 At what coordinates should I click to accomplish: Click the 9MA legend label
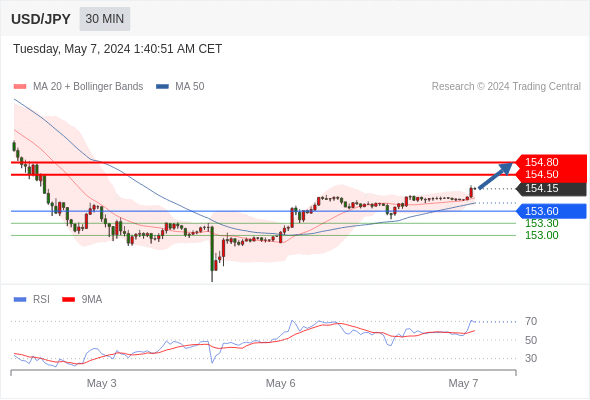point(92,300)
